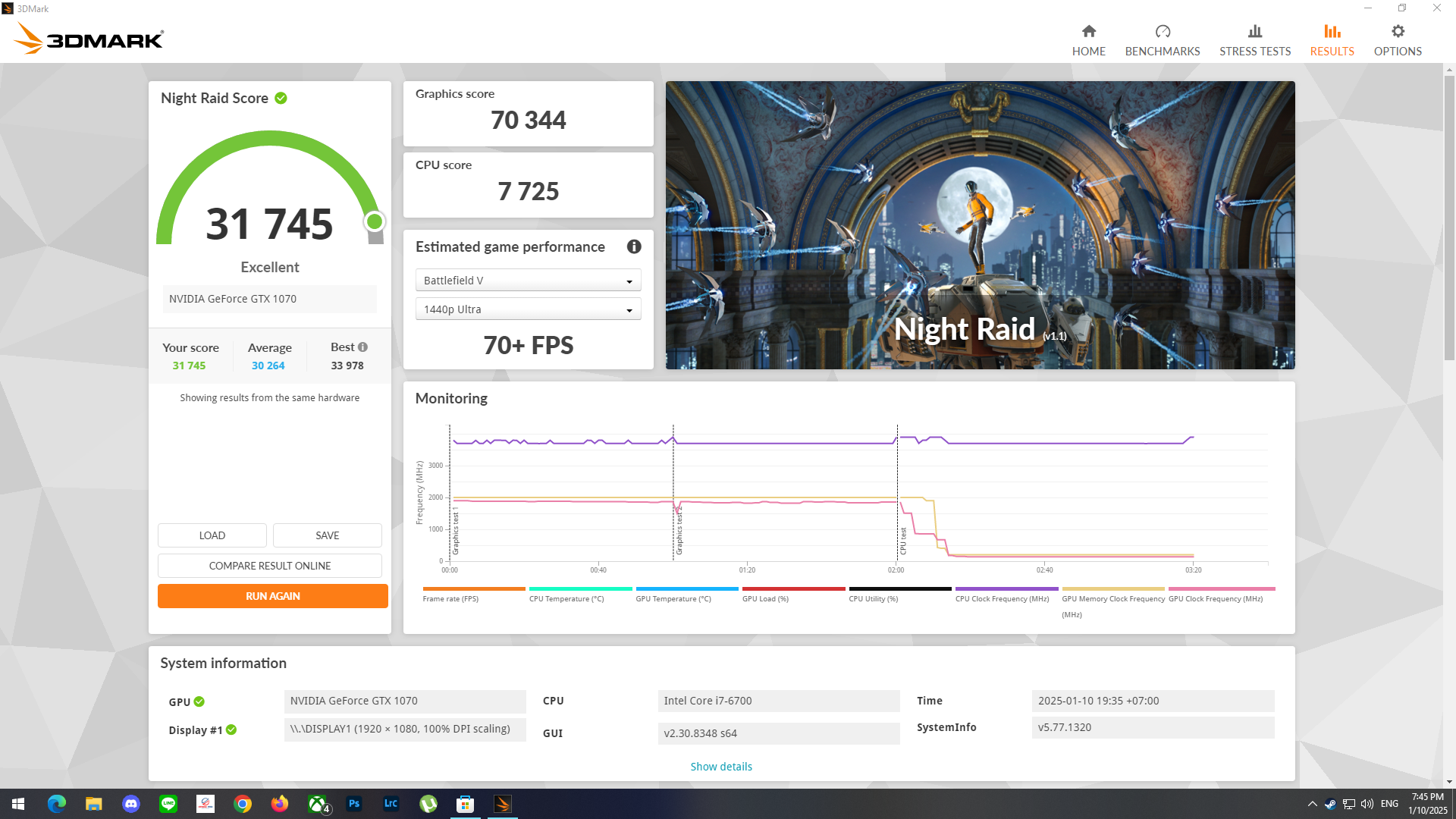Click the info icon beside Best score
This screenshot has width=1456, height=819.
point(362,347)
